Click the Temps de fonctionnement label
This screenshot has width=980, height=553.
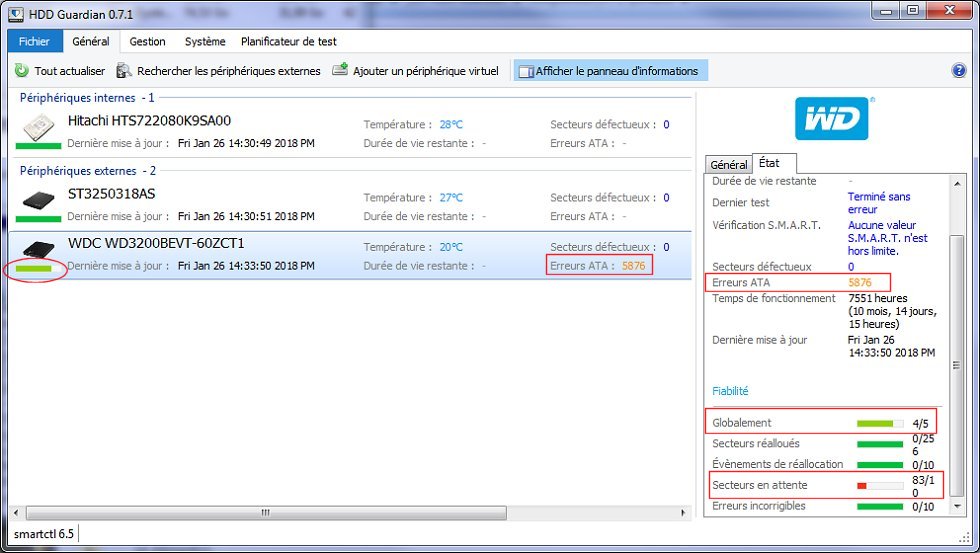point(774,299)
